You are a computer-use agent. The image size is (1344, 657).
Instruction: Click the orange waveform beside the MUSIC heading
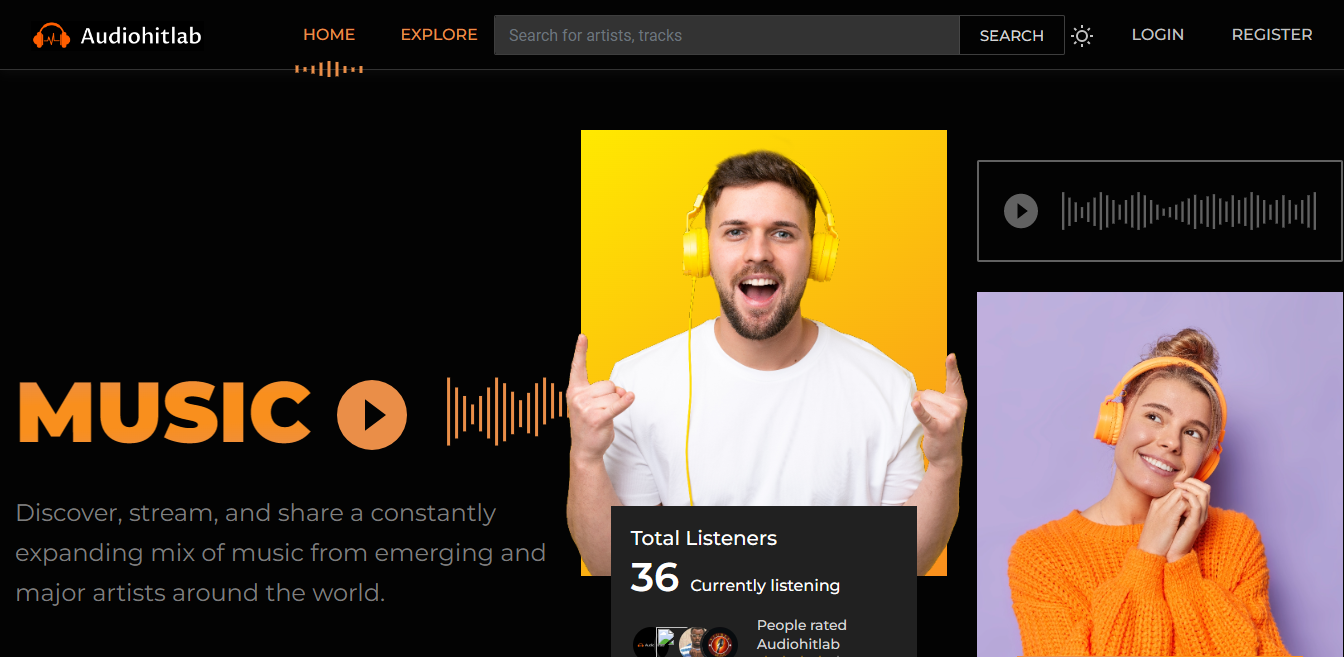click(505, 411)
